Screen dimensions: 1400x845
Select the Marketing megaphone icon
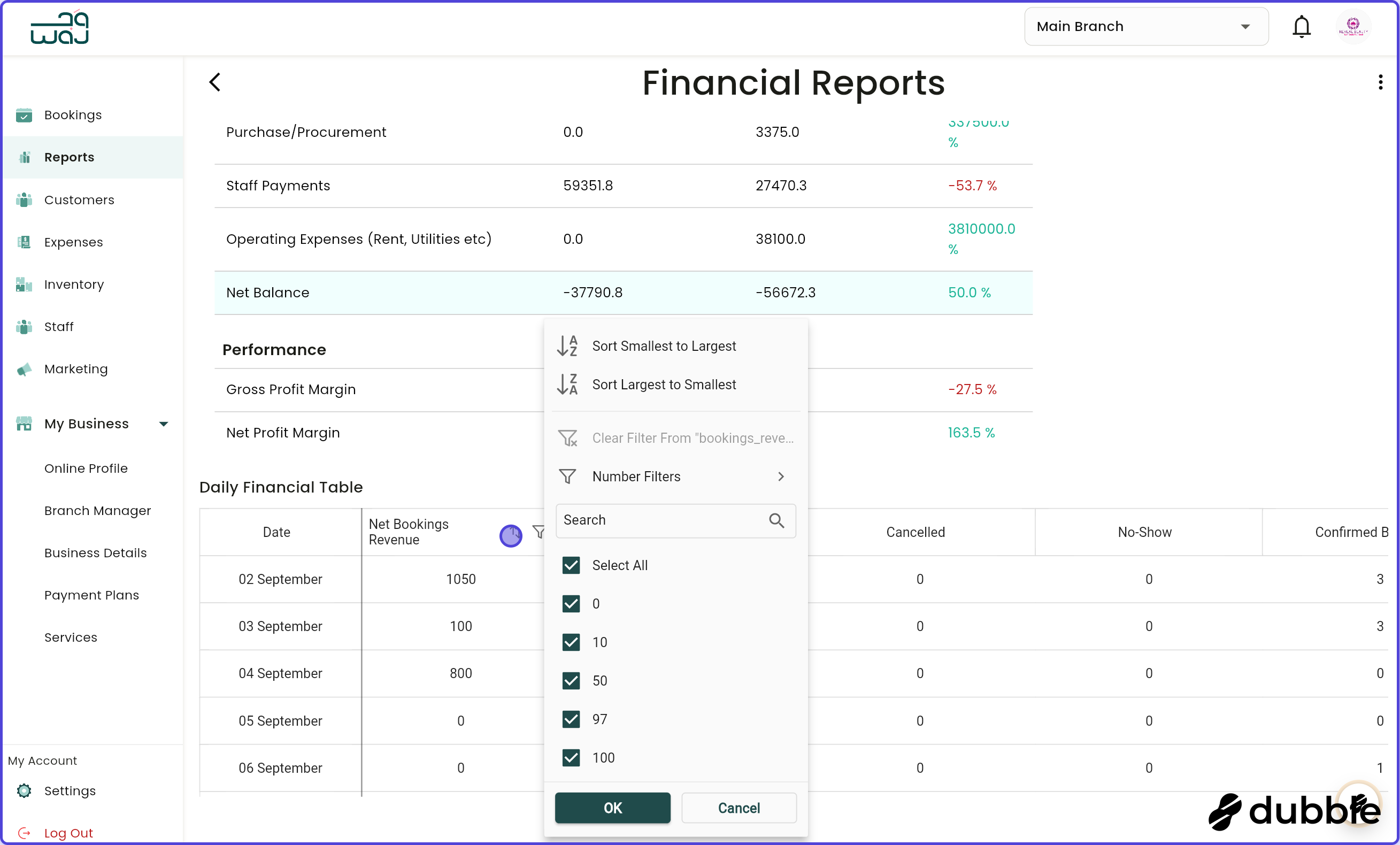tap(24, 370)
